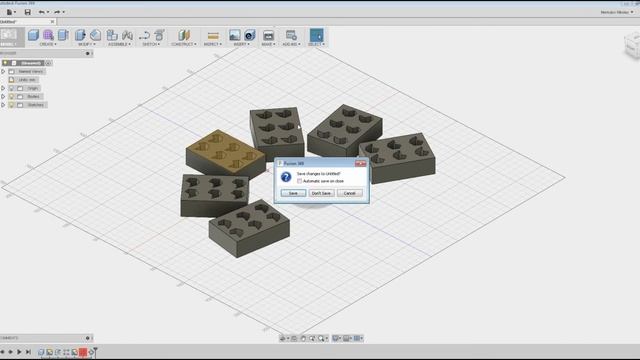Select the Construct plane icon
Image resolution: width=640 pixels, height=360 pixels.
184,35
